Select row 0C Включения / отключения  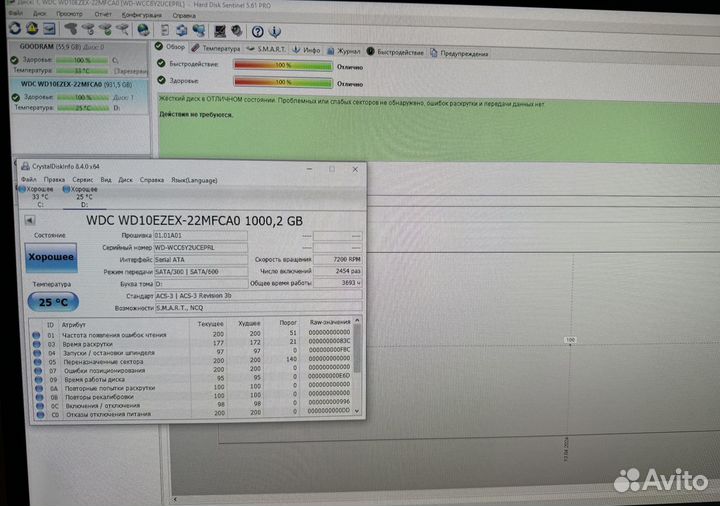pyautogui.click(x=192, y=405)
